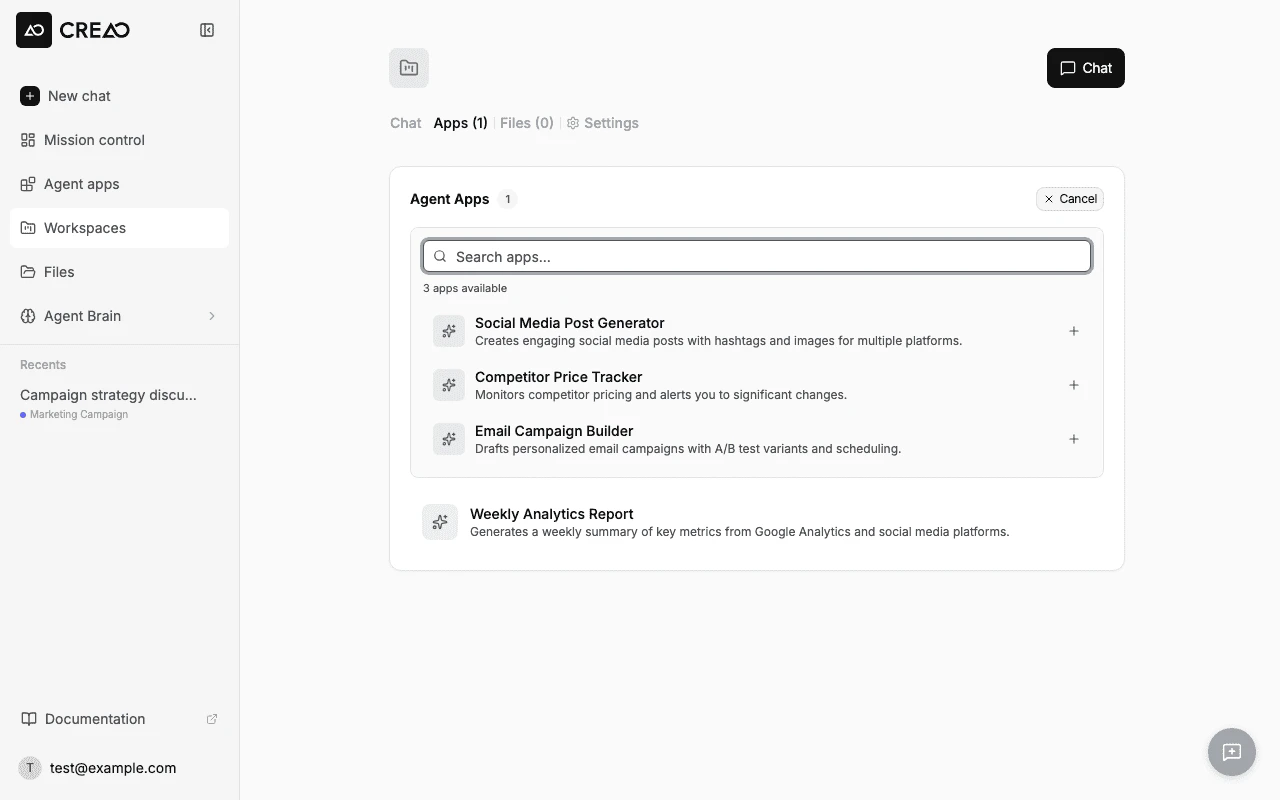The height and width of the screenshot is (800, 1280).
Task: Click the CREAO logo icon
Action: pyautogui.click(x=33, y=30)
